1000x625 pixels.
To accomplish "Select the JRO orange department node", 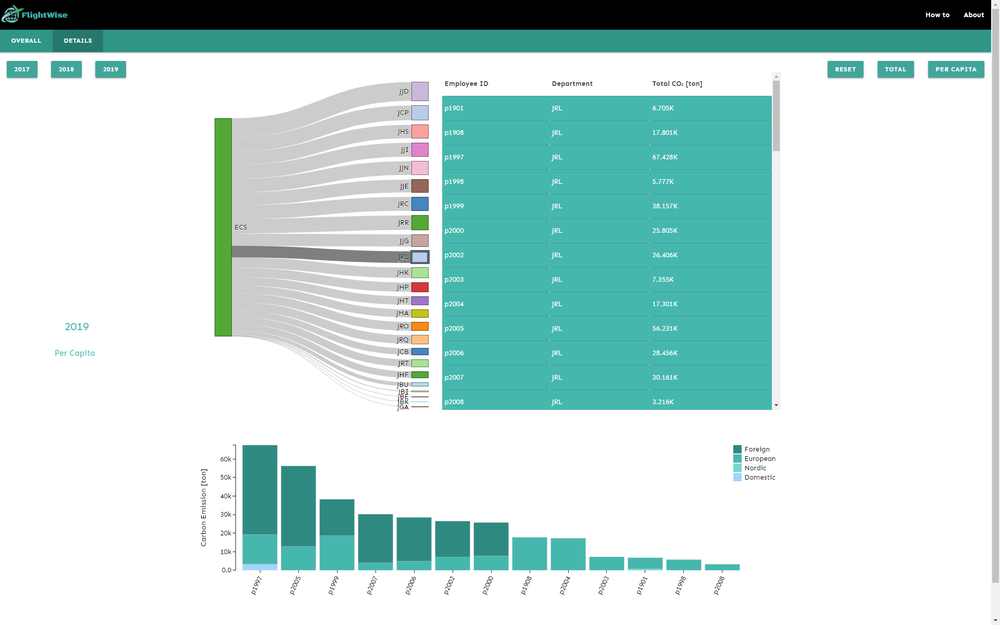I will click(x=420, y=327).
